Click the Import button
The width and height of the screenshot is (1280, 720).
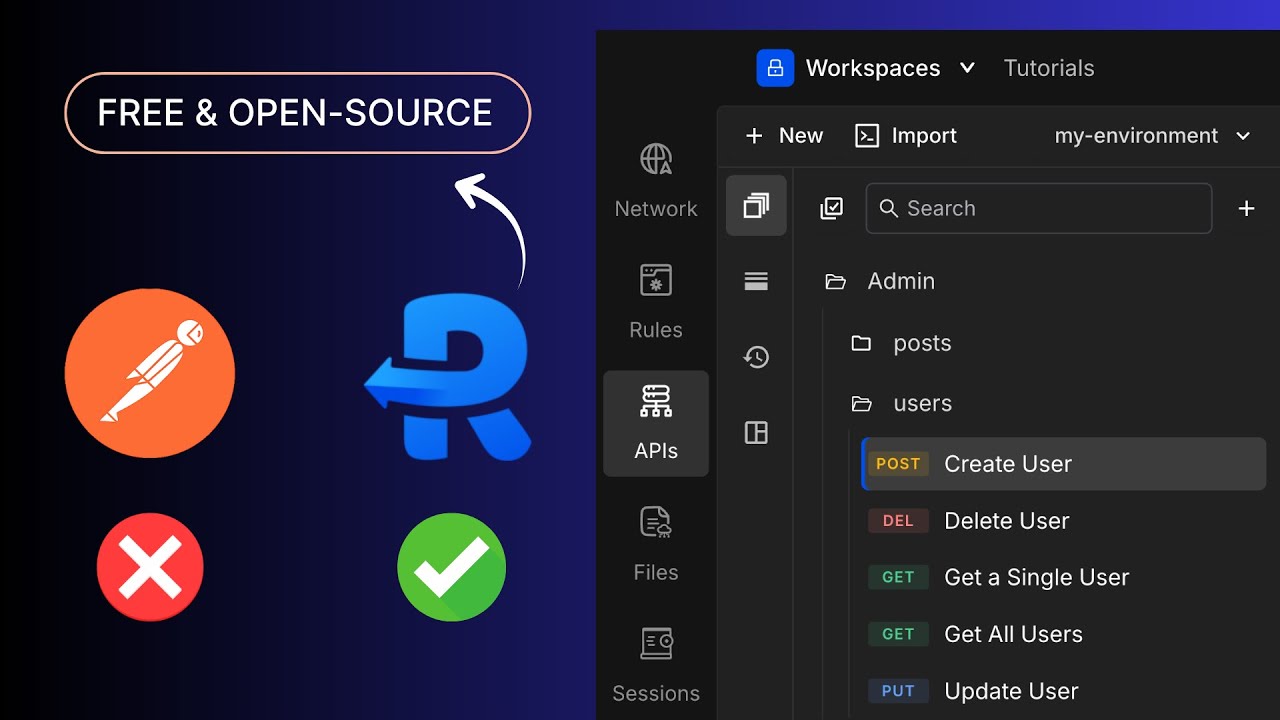(x=906, y=136)
